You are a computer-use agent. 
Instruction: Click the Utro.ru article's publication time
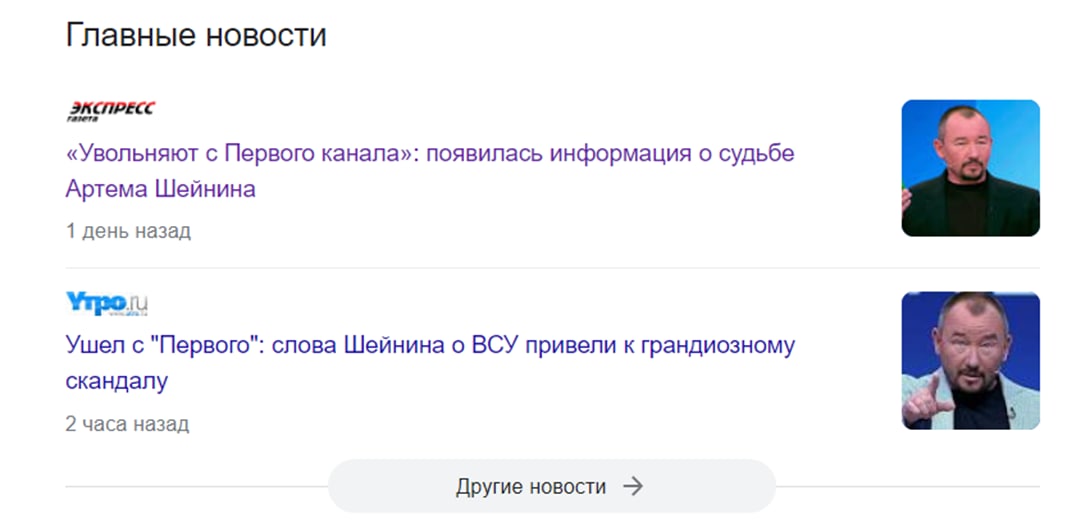click(127, 424)
